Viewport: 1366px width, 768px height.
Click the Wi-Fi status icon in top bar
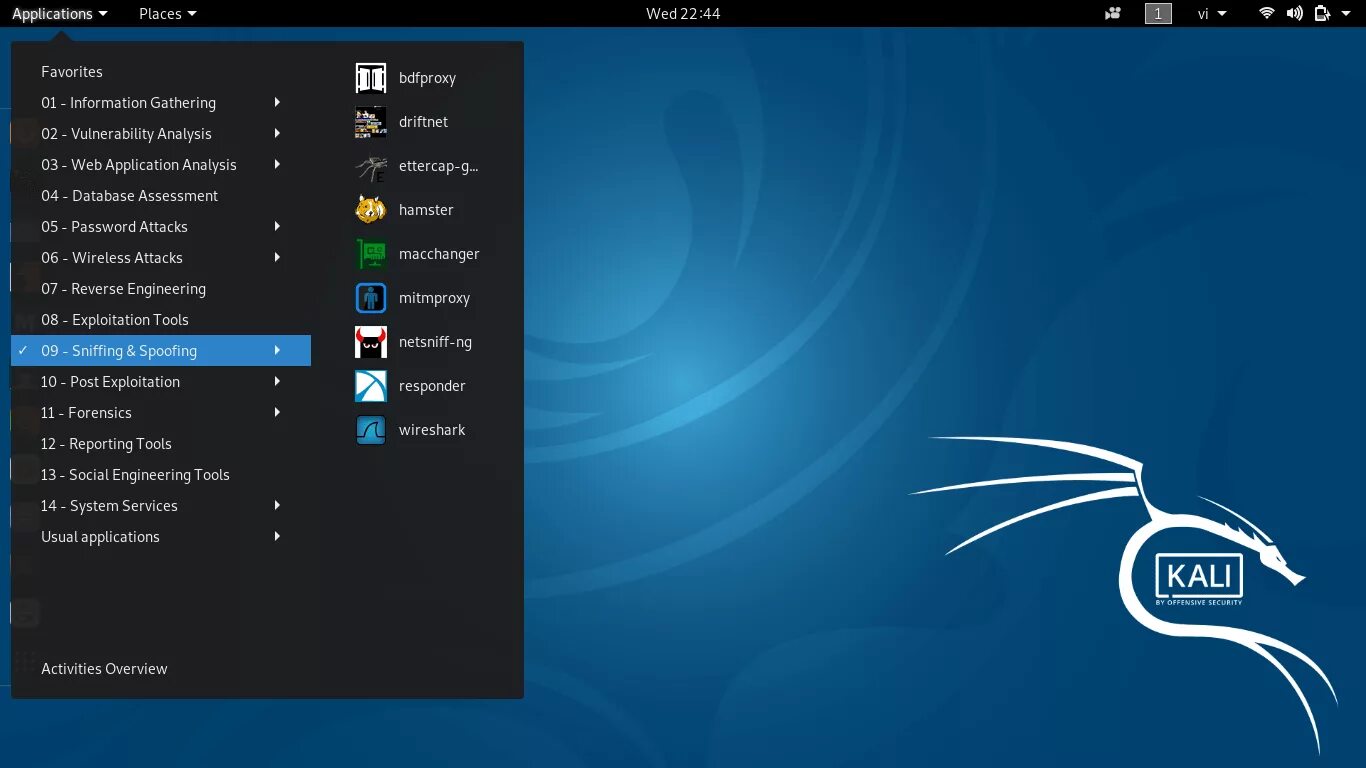tap(1267, 13)
